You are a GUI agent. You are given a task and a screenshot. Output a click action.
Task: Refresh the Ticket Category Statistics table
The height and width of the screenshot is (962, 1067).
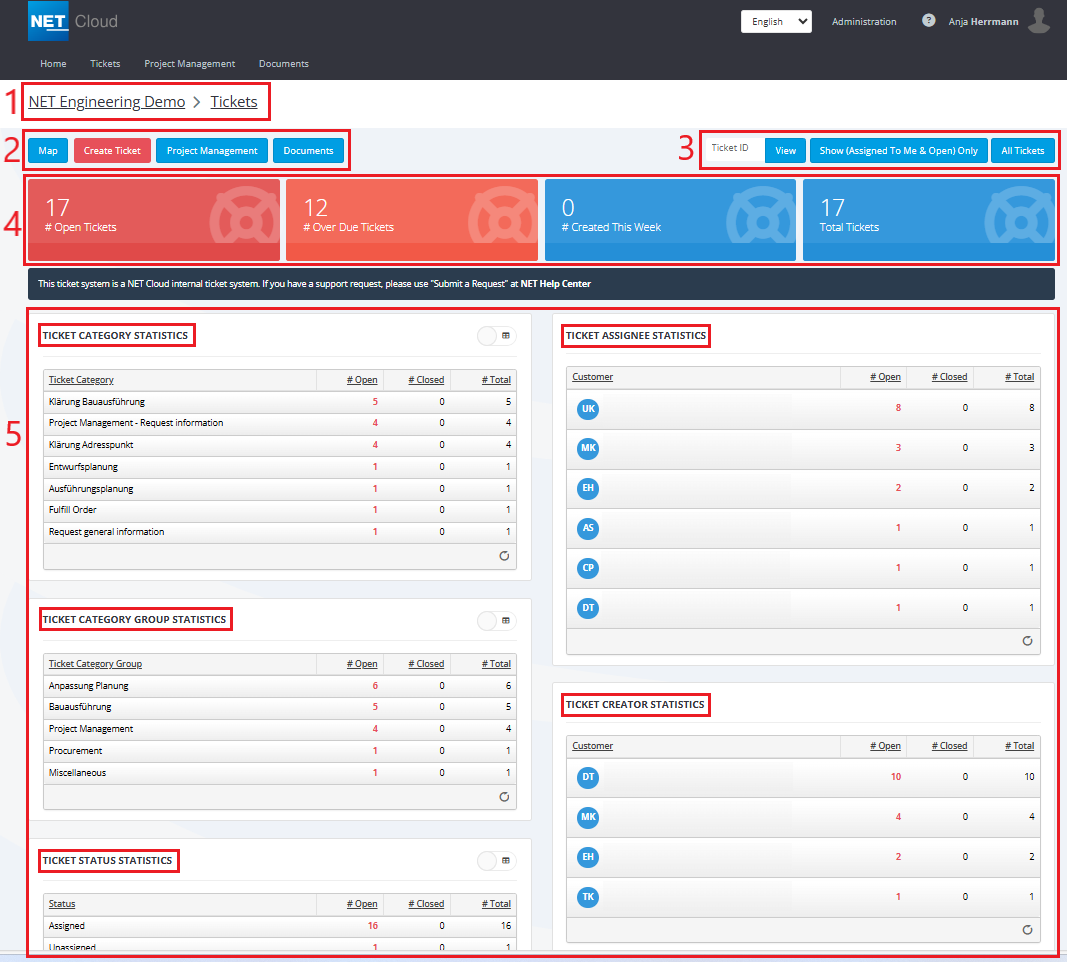(x=504, y=556)
